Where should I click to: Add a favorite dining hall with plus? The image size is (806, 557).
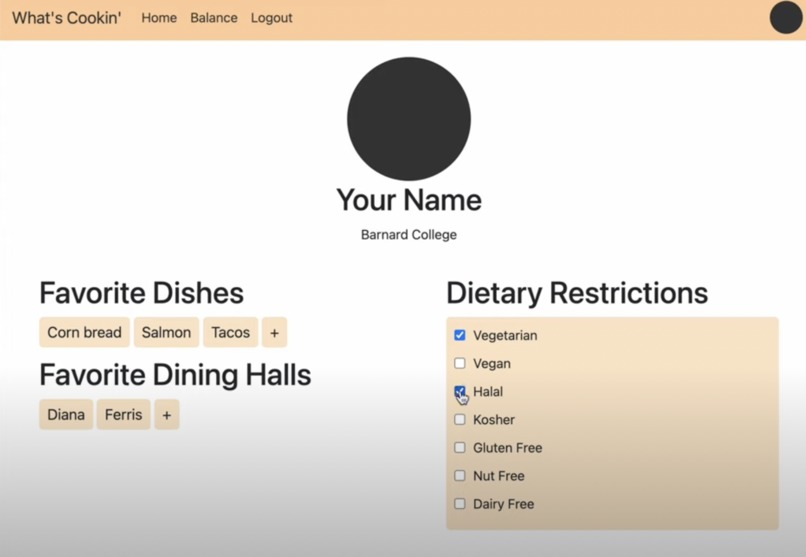point(167,415)
